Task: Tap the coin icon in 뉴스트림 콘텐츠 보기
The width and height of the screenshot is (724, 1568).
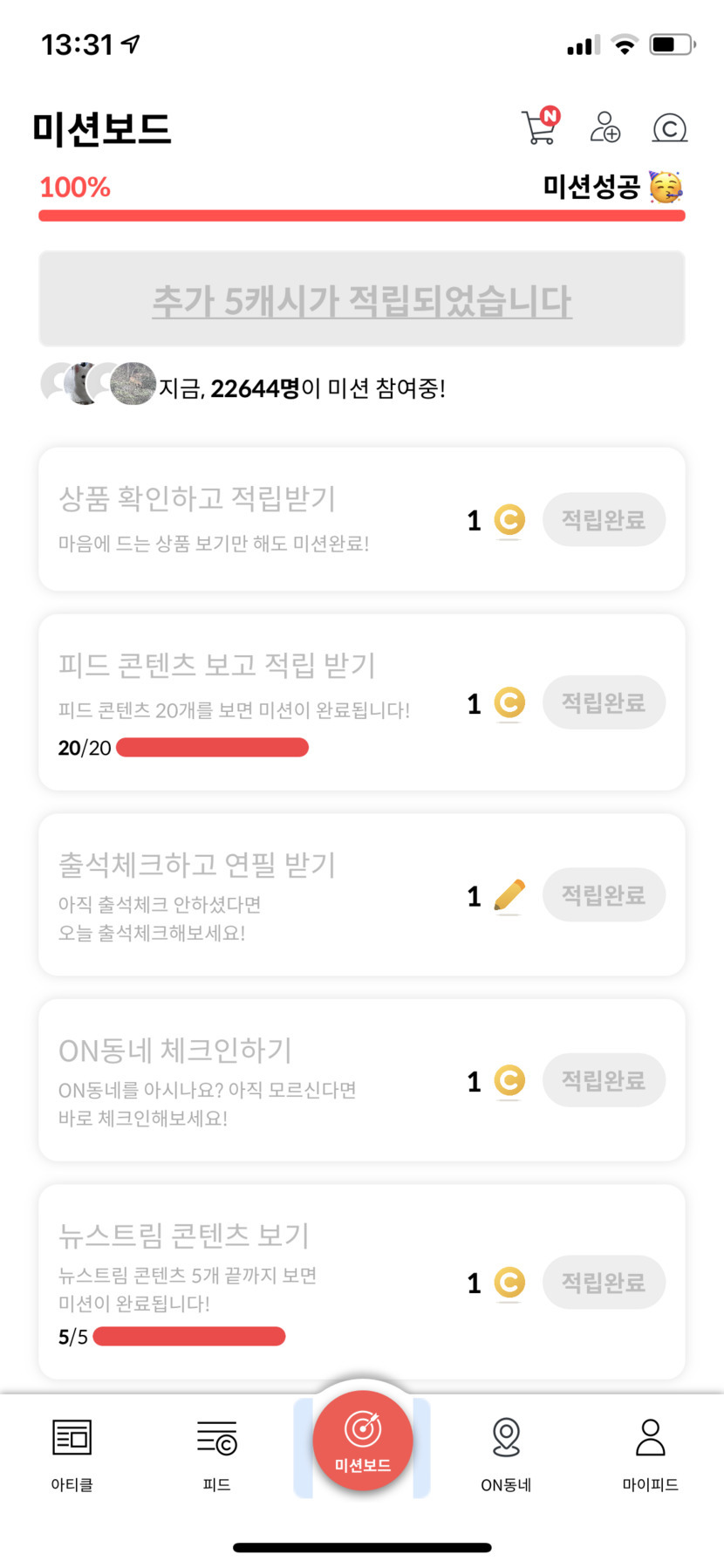Action: click(x=509, y=1283)
